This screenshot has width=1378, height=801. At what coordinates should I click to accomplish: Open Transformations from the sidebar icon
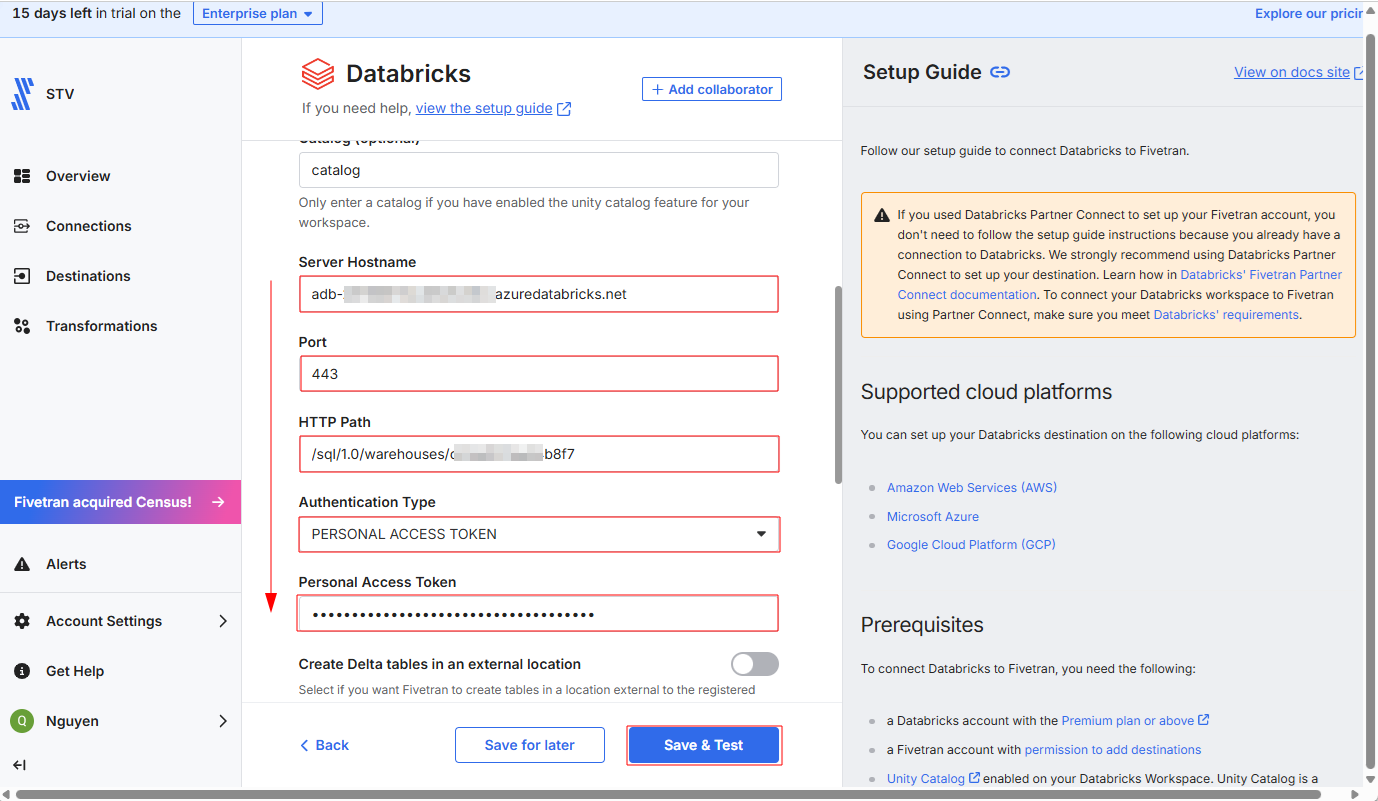[x=22, y=326]
